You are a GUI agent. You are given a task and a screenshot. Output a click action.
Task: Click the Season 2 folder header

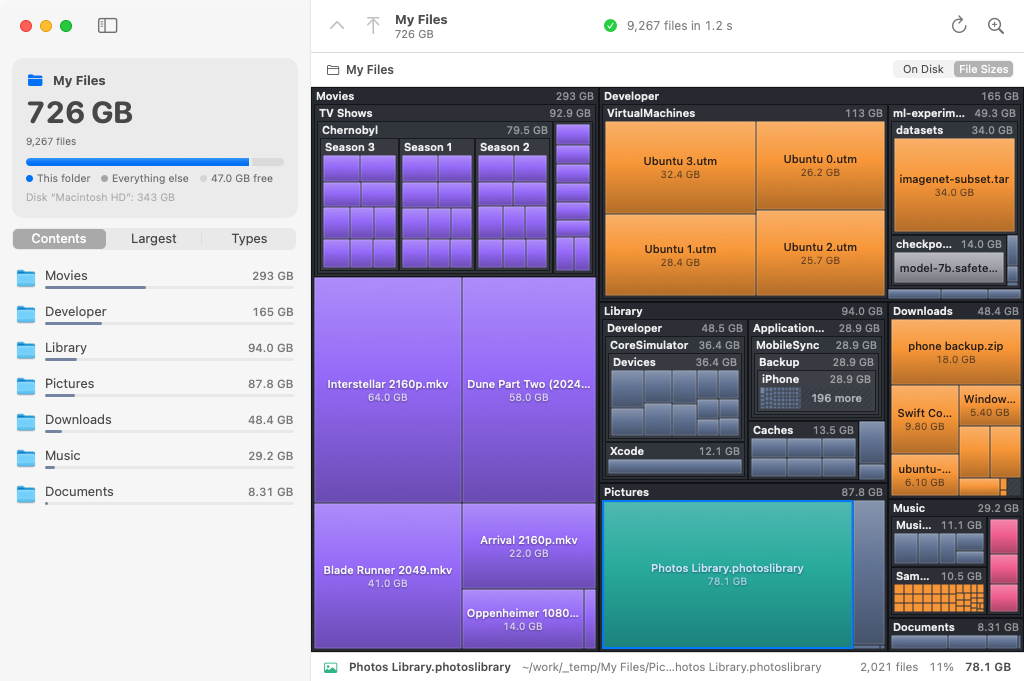(x=513, y=147)
